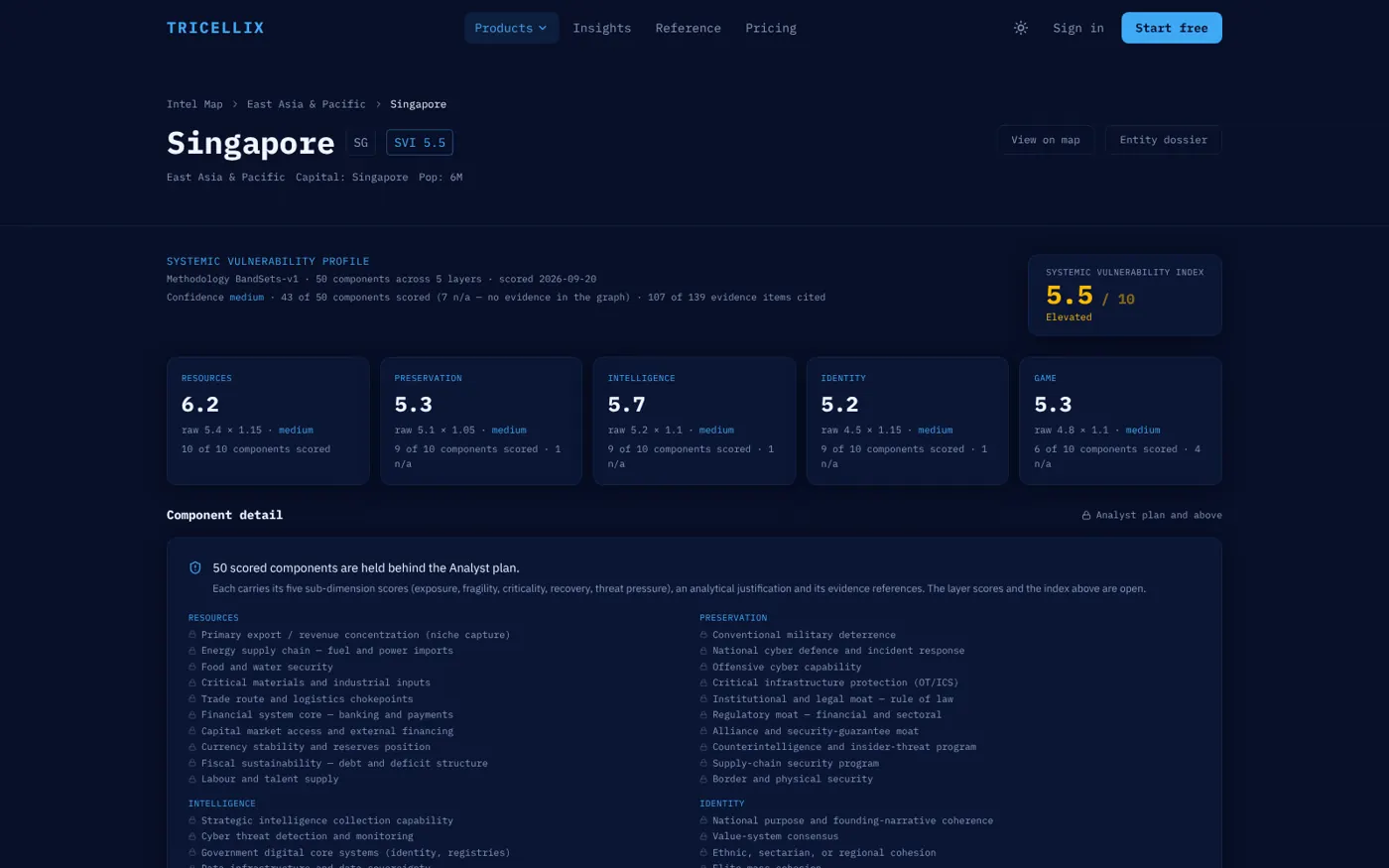
Task: Navigate to Intel Map breadcrumb
Action: (194, 104)
